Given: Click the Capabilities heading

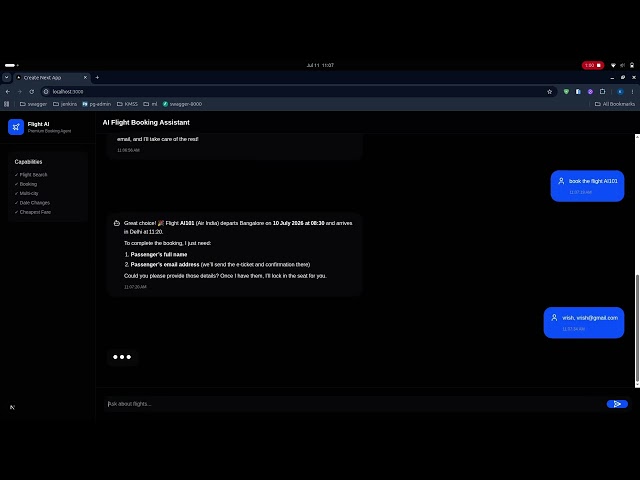Looking at the screenshot, I should coord(28,162).
